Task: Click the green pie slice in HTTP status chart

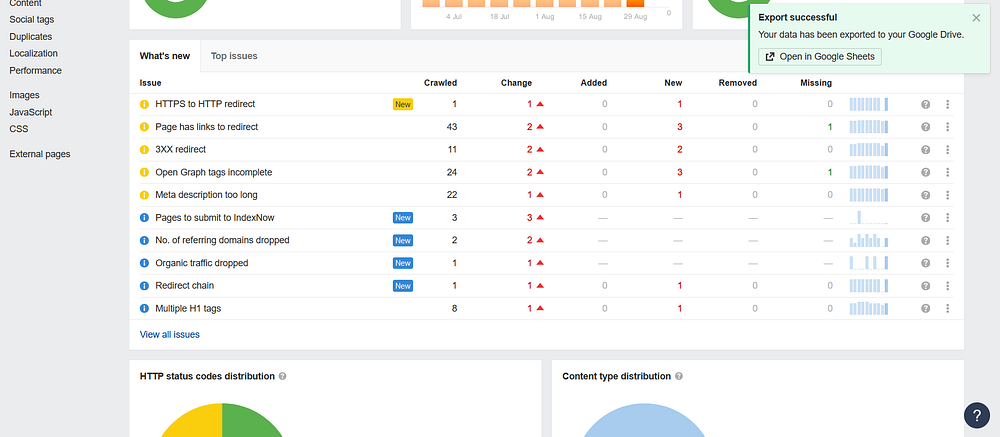Action: point(252,421)
